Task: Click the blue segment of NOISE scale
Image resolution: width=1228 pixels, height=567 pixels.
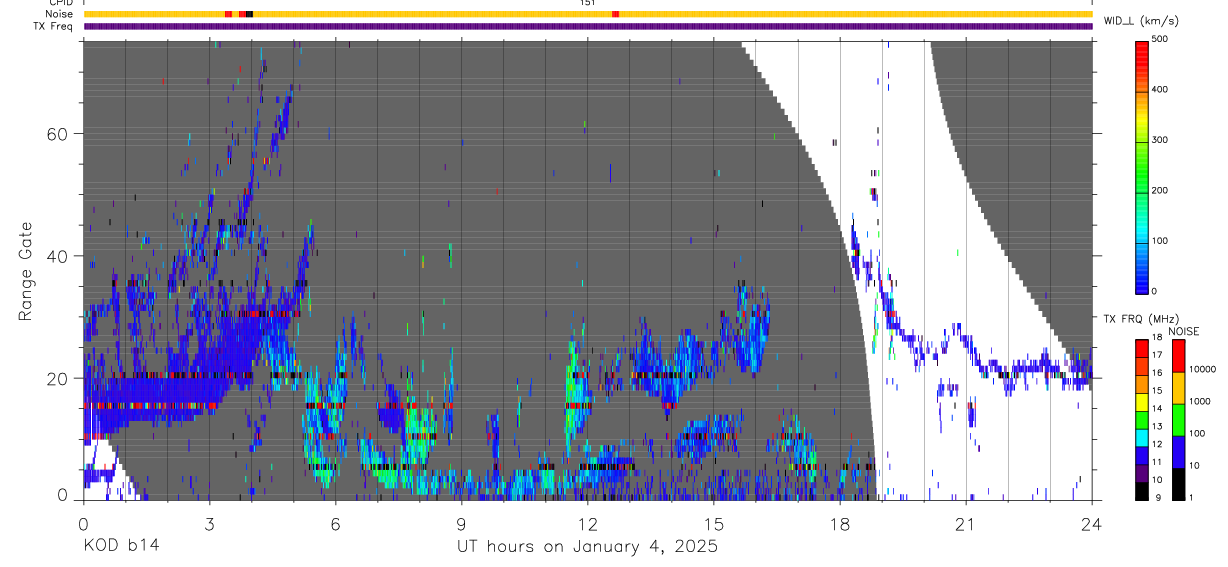Action: (1178, 451)
